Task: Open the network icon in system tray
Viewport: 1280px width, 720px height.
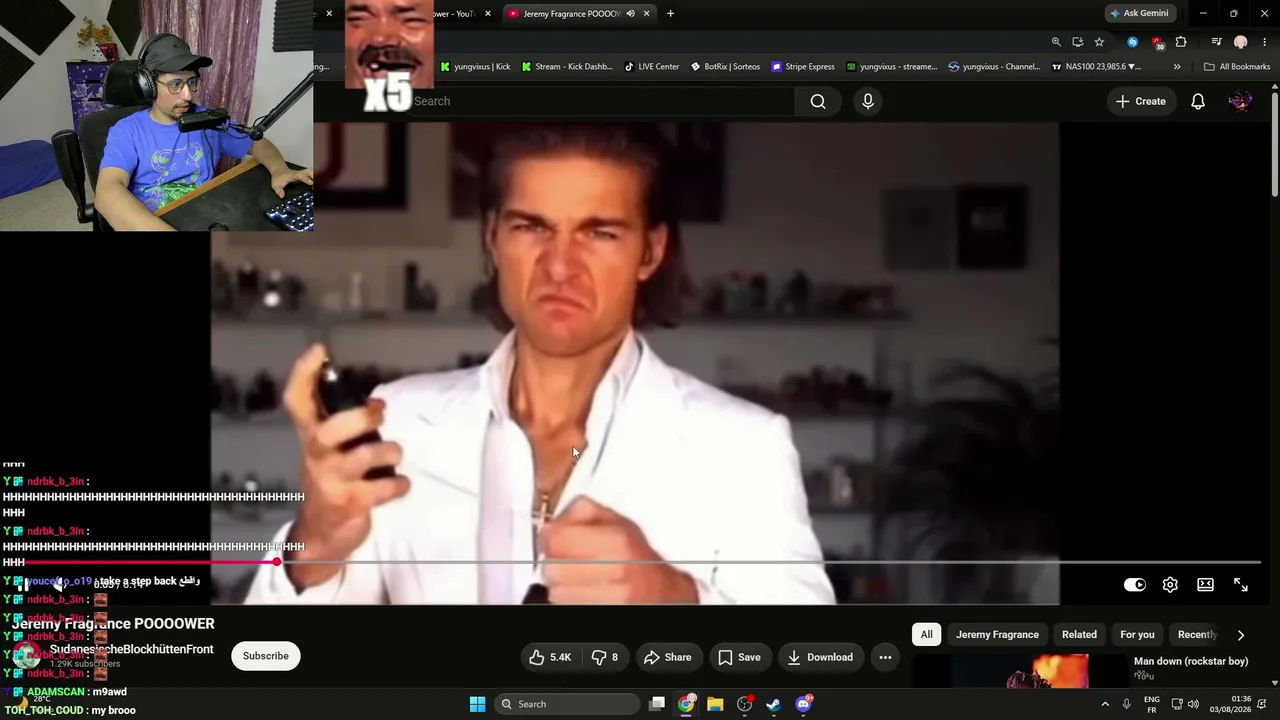Action: coord(1177,704)
